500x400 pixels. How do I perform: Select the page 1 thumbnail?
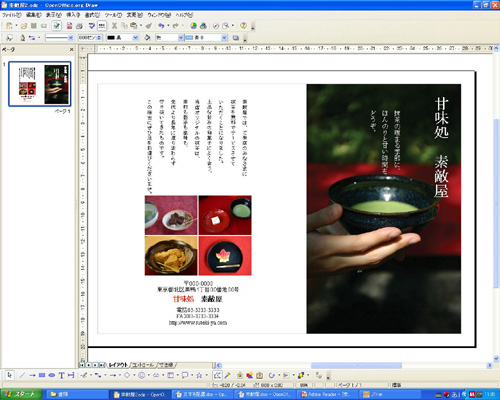(x=40, y=84)
